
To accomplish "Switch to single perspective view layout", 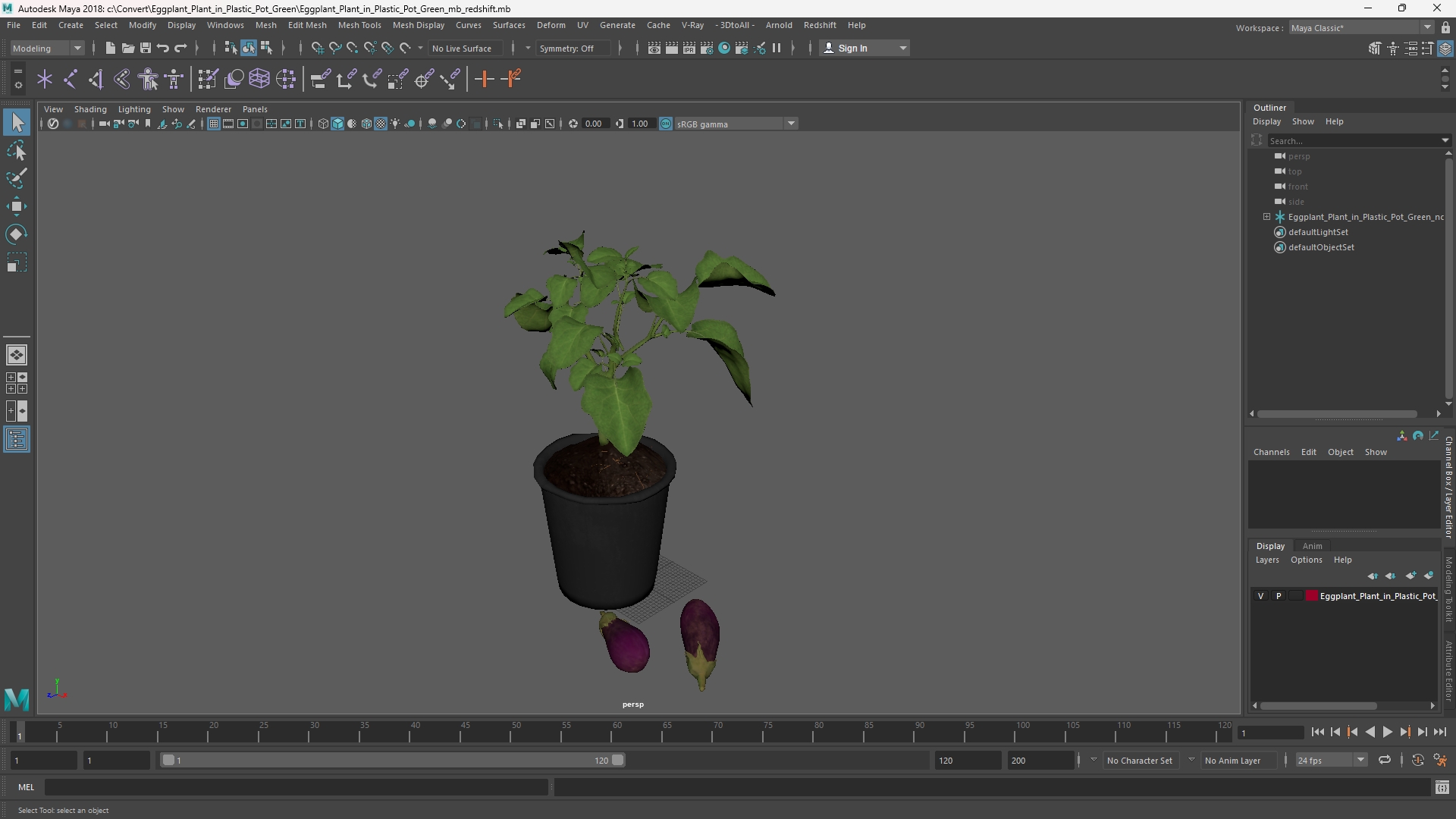I will [17, 355].
